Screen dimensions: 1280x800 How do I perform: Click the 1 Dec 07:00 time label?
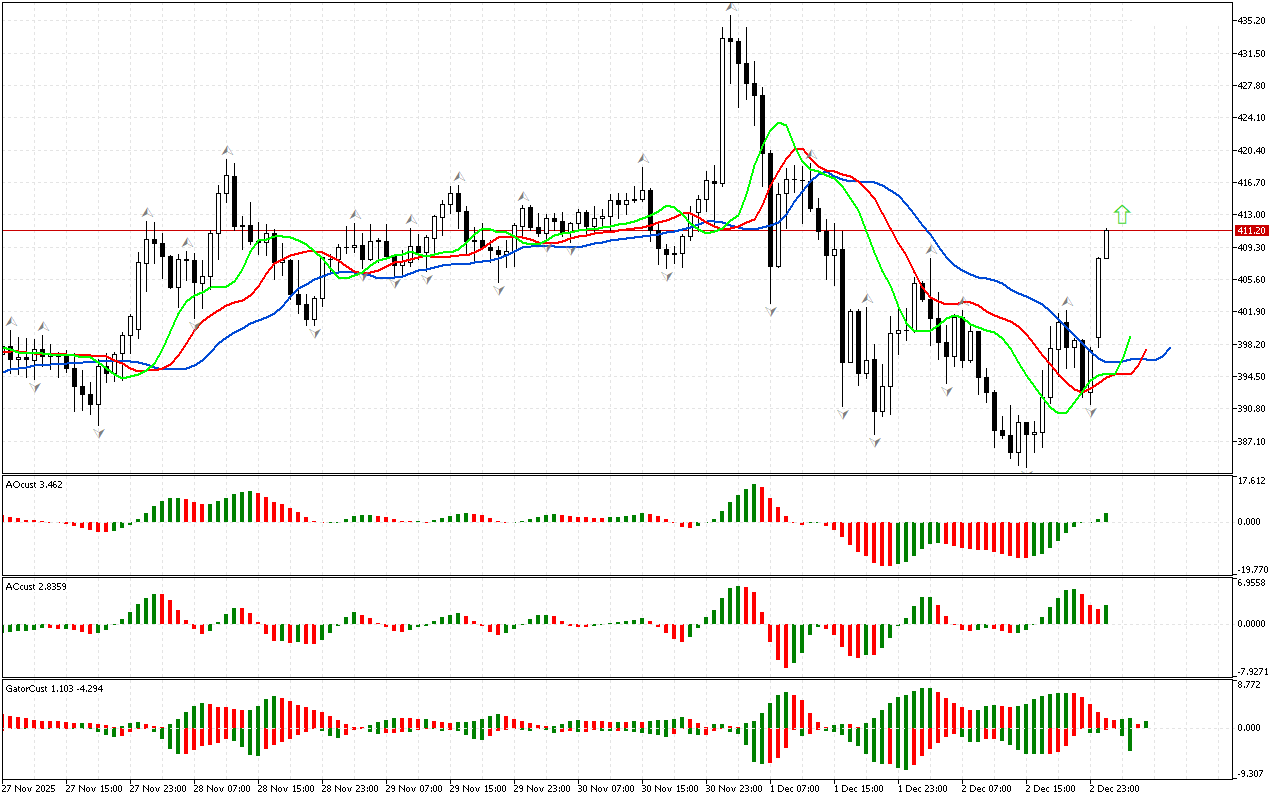coord(797,788)
